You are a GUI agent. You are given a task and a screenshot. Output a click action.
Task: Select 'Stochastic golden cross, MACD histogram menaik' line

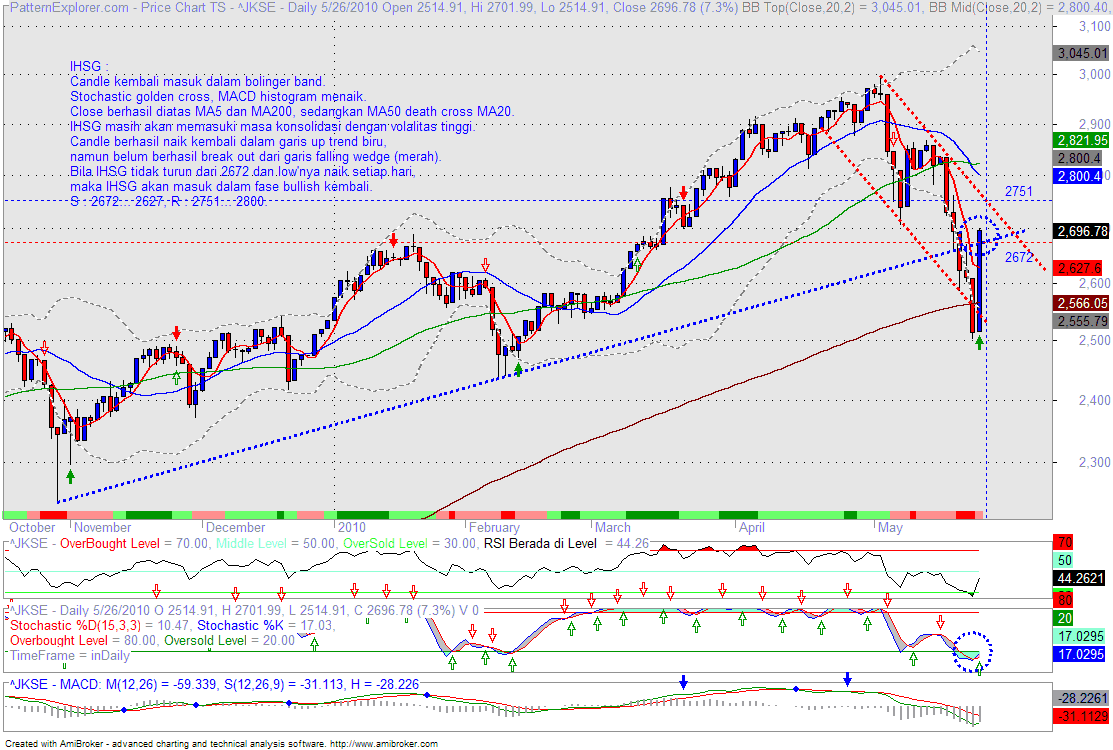218,96
